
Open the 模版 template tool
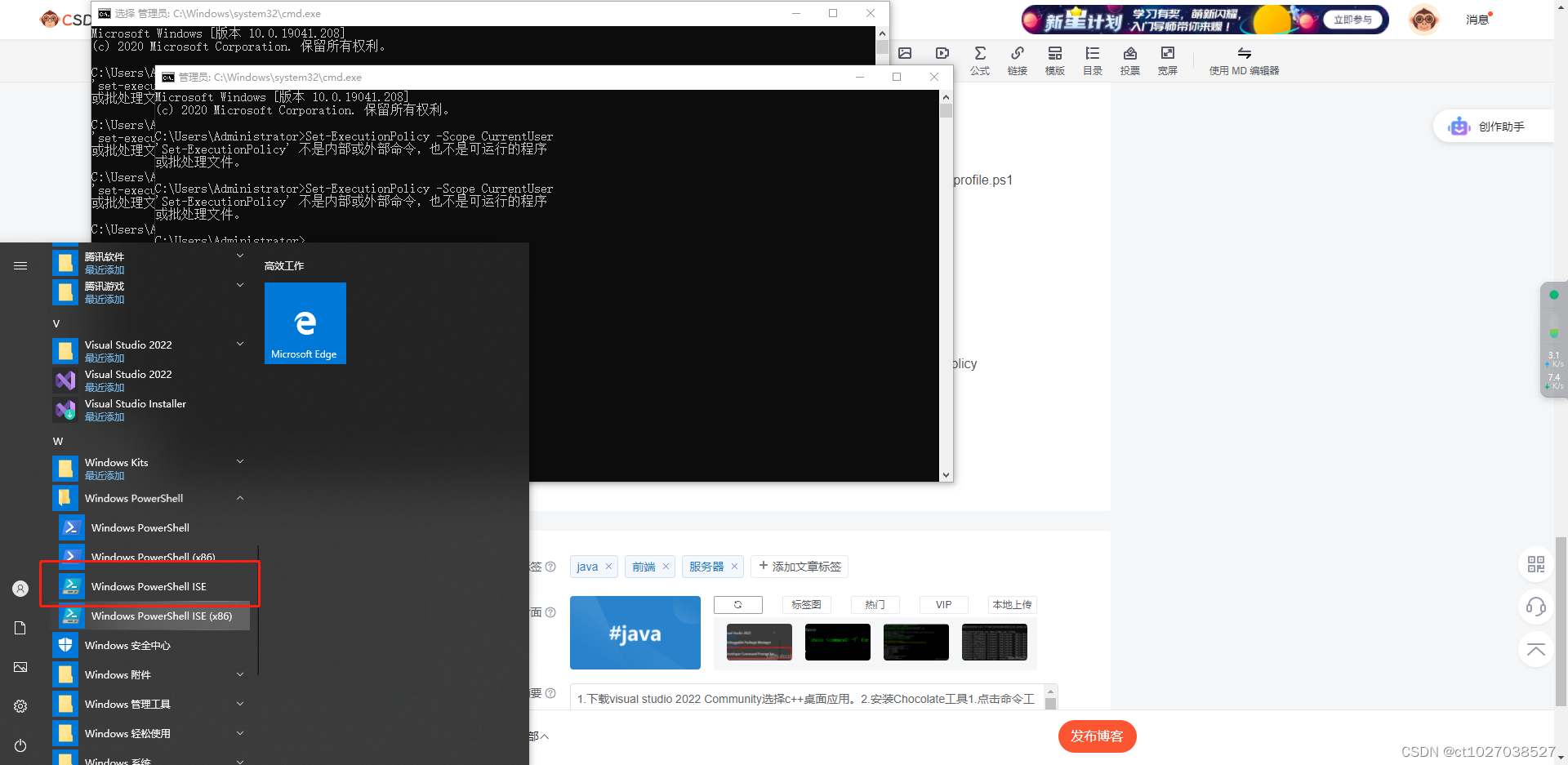1055,60
